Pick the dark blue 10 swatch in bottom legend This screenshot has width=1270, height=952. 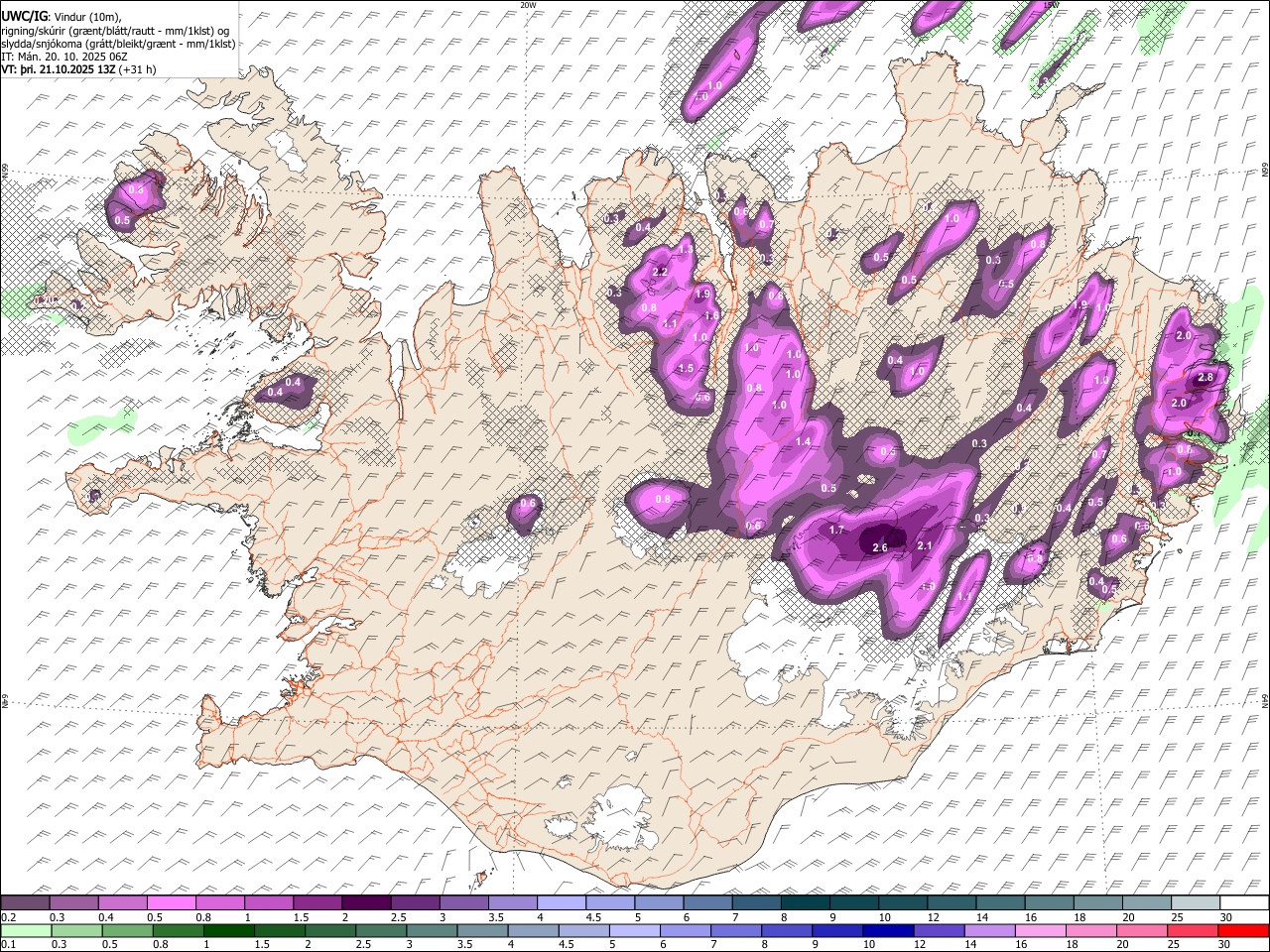click(887, 930)
